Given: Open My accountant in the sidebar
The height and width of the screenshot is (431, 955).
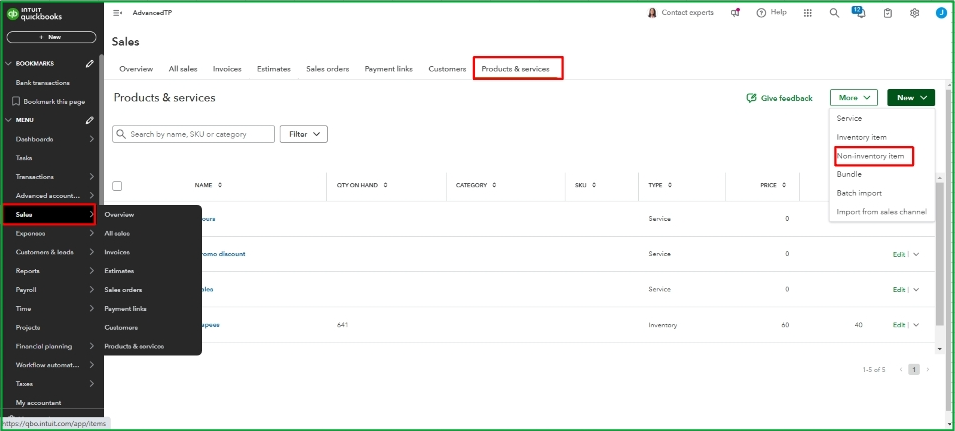Looking at the screenshot, I should point(38,402).
